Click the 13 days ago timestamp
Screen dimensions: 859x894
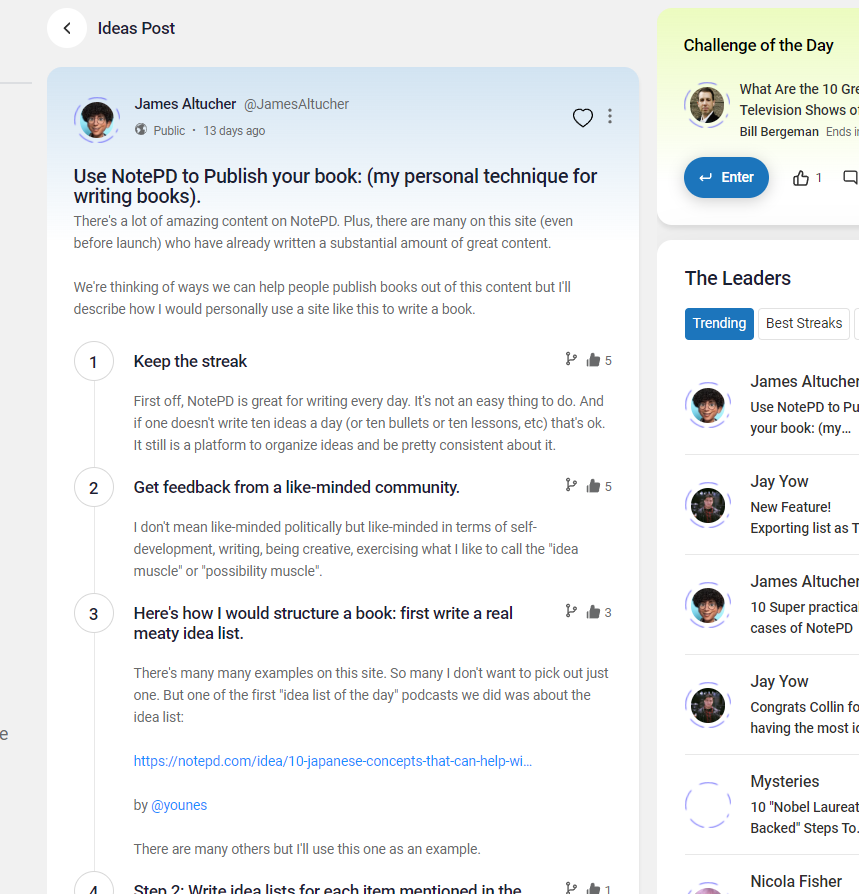(234, 131)
